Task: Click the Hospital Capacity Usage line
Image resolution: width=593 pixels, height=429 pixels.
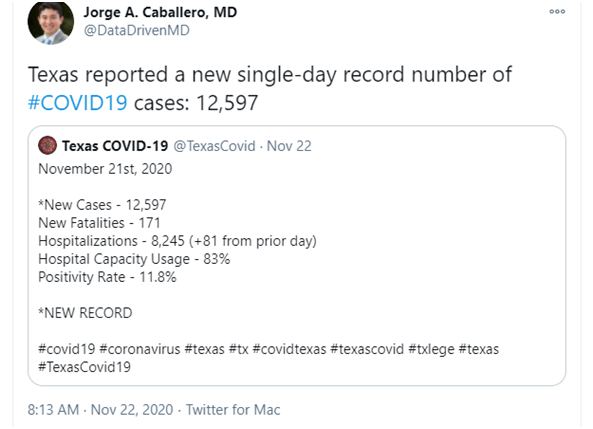Action: 134,259
